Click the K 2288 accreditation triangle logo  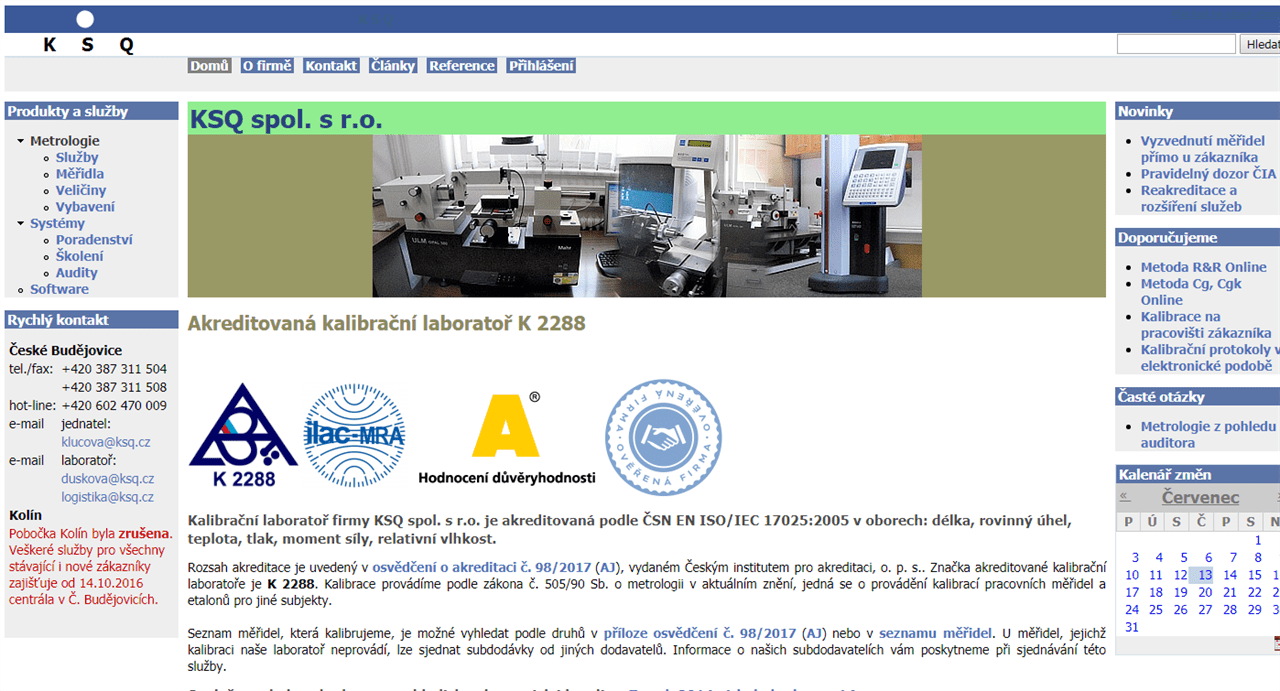tap(243, 435)
